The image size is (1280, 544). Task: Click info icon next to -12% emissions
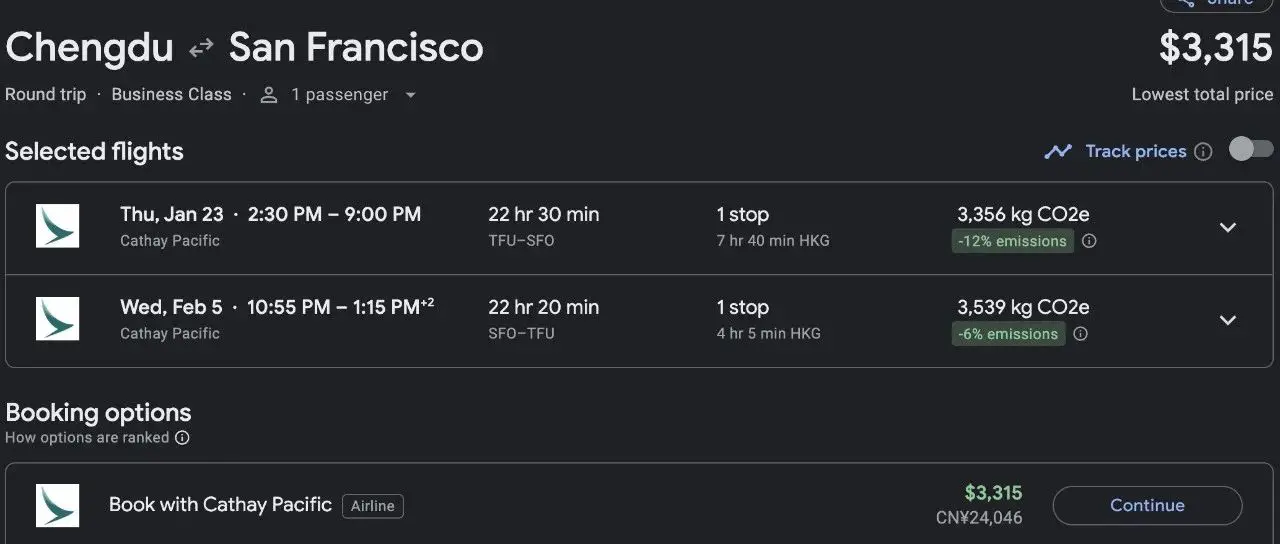(1089, 241)
